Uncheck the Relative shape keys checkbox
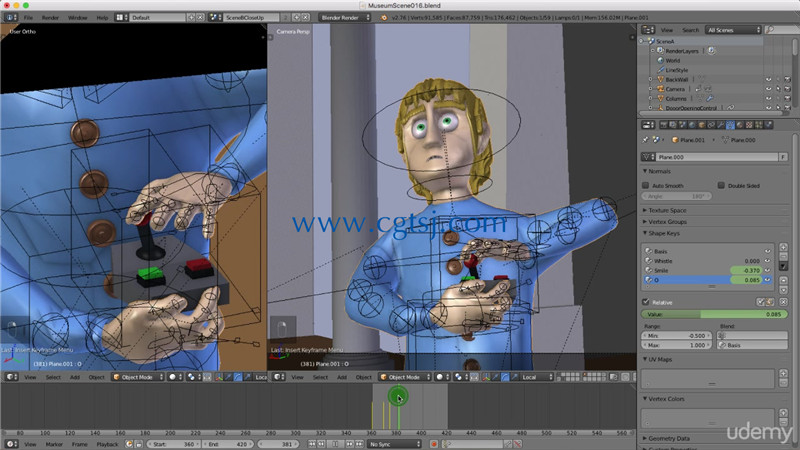 645,302
